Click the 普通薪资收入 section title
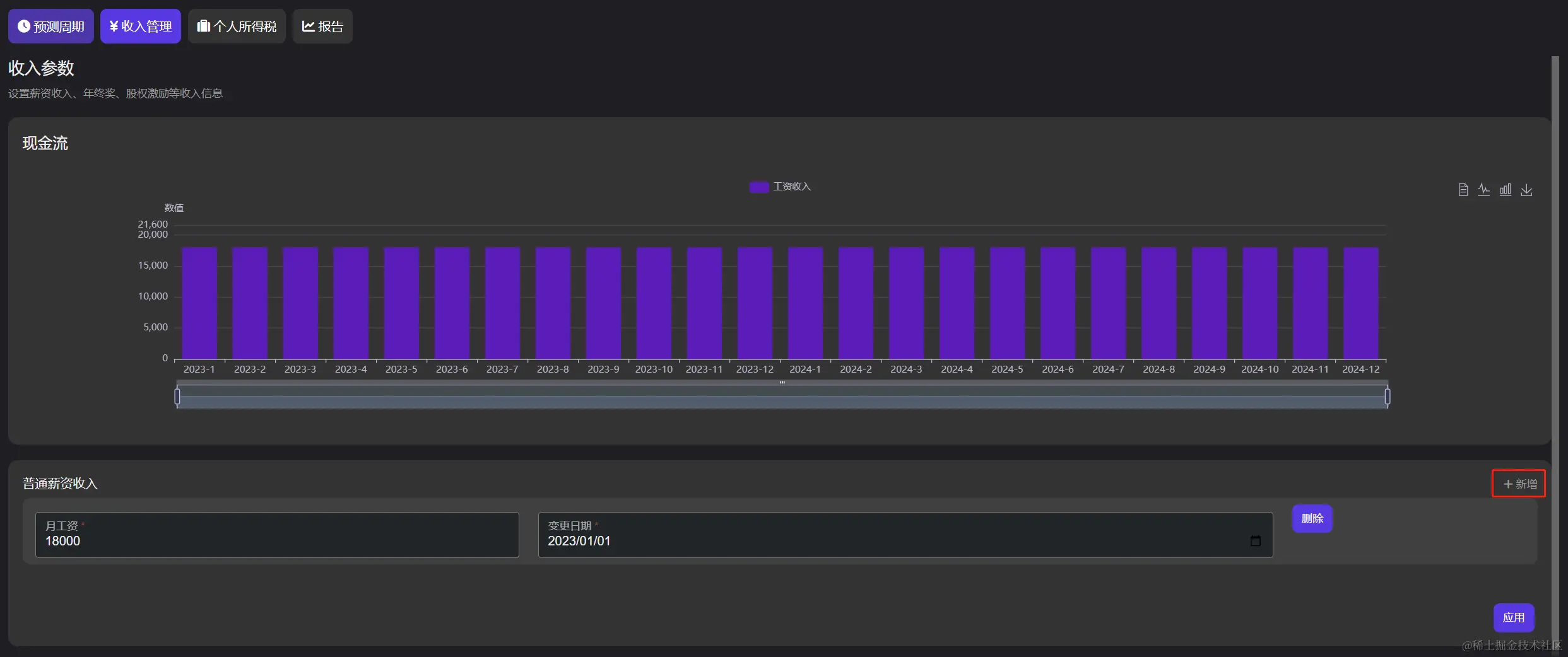 coord(60,484)
